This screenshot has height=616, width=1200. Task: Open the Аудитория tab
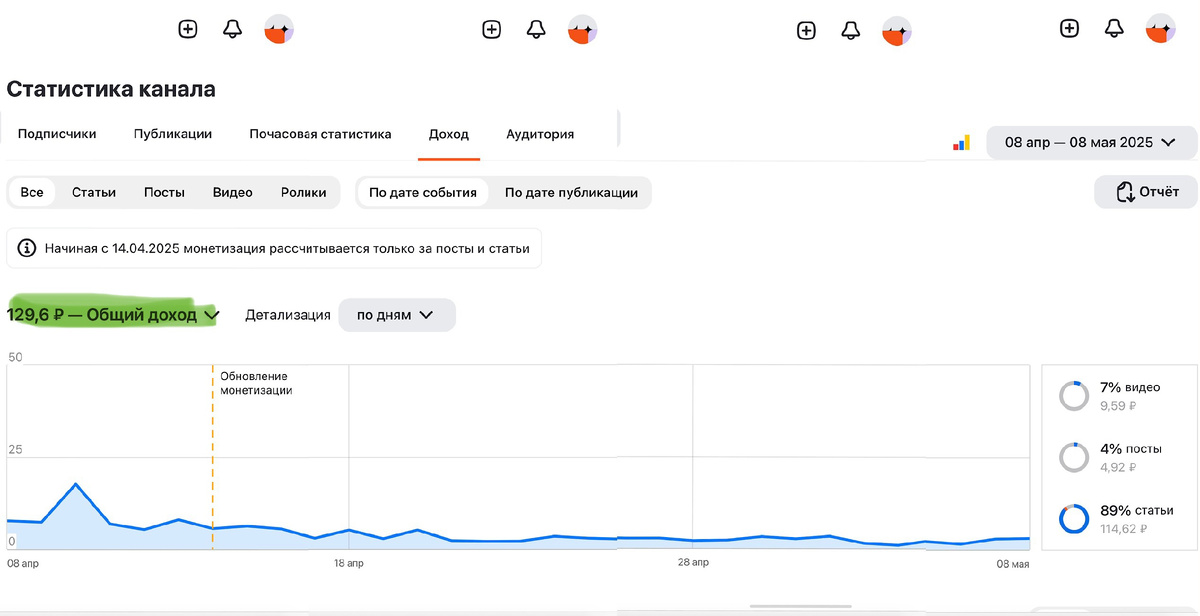[540, 134]
